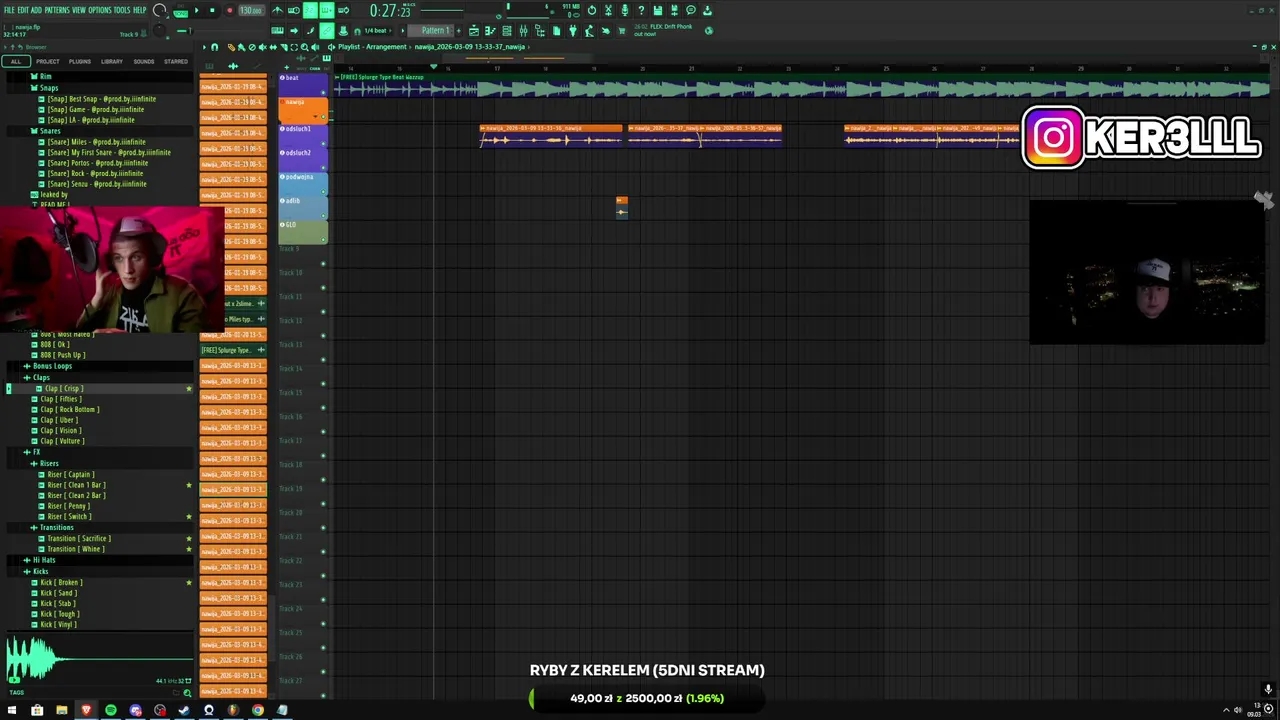Switch to the STARRED browser tab
This screenshot has width=1280, height=720.
(176, 61)
